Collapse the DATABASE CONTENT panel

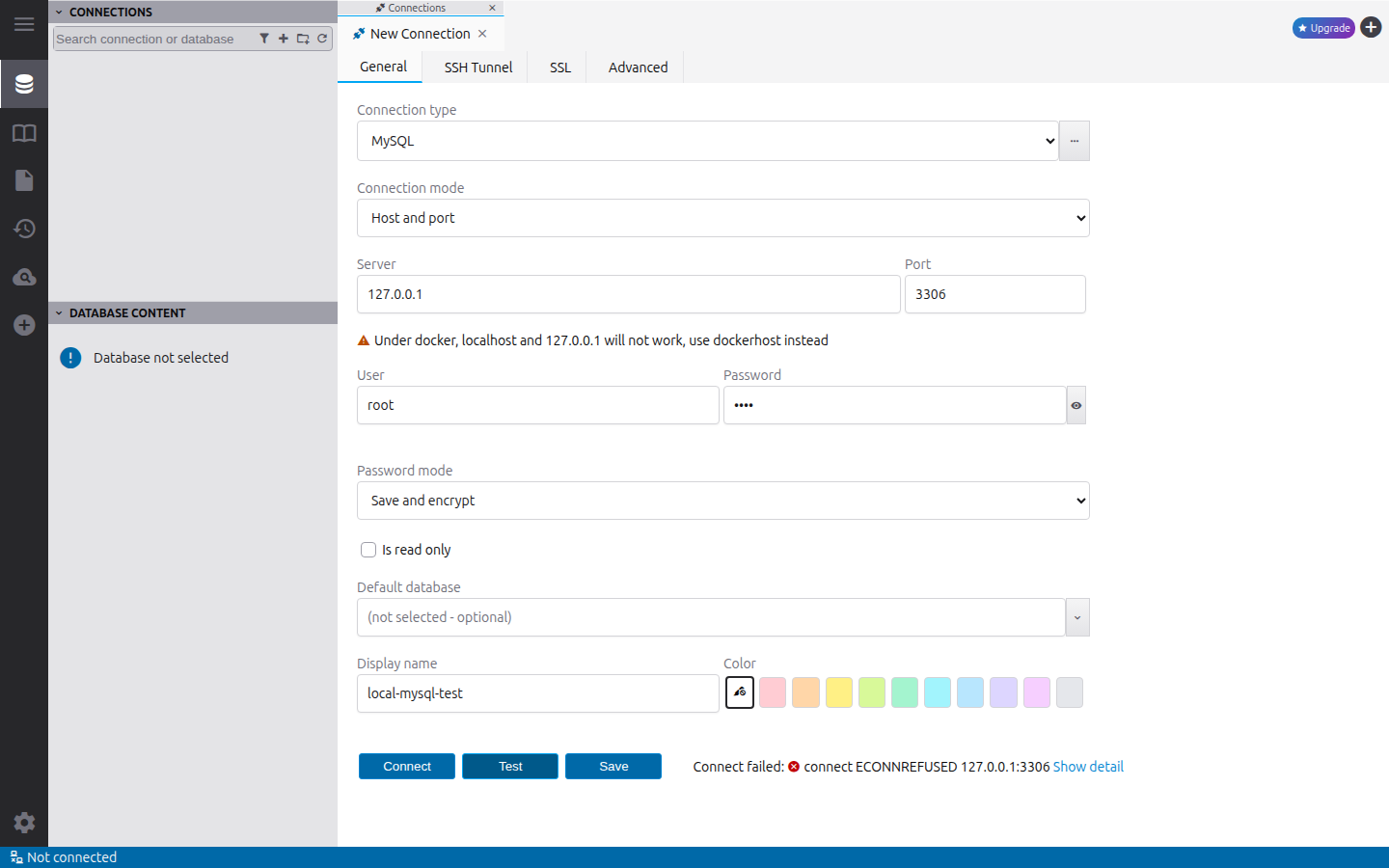click(x=59, y=312)
